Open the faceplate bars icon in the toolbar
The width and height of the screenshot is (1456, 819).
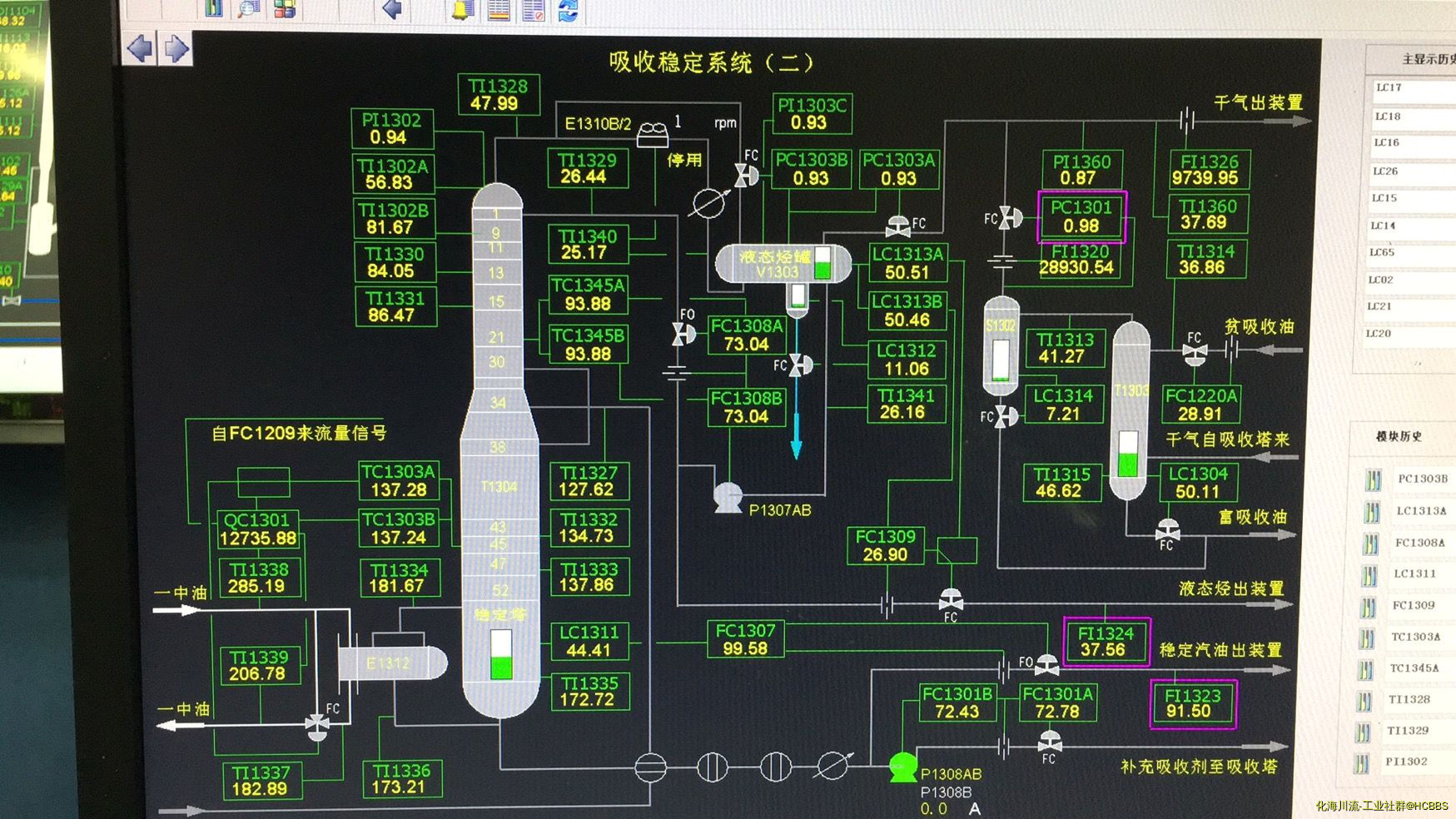click(x=214, y=8)
